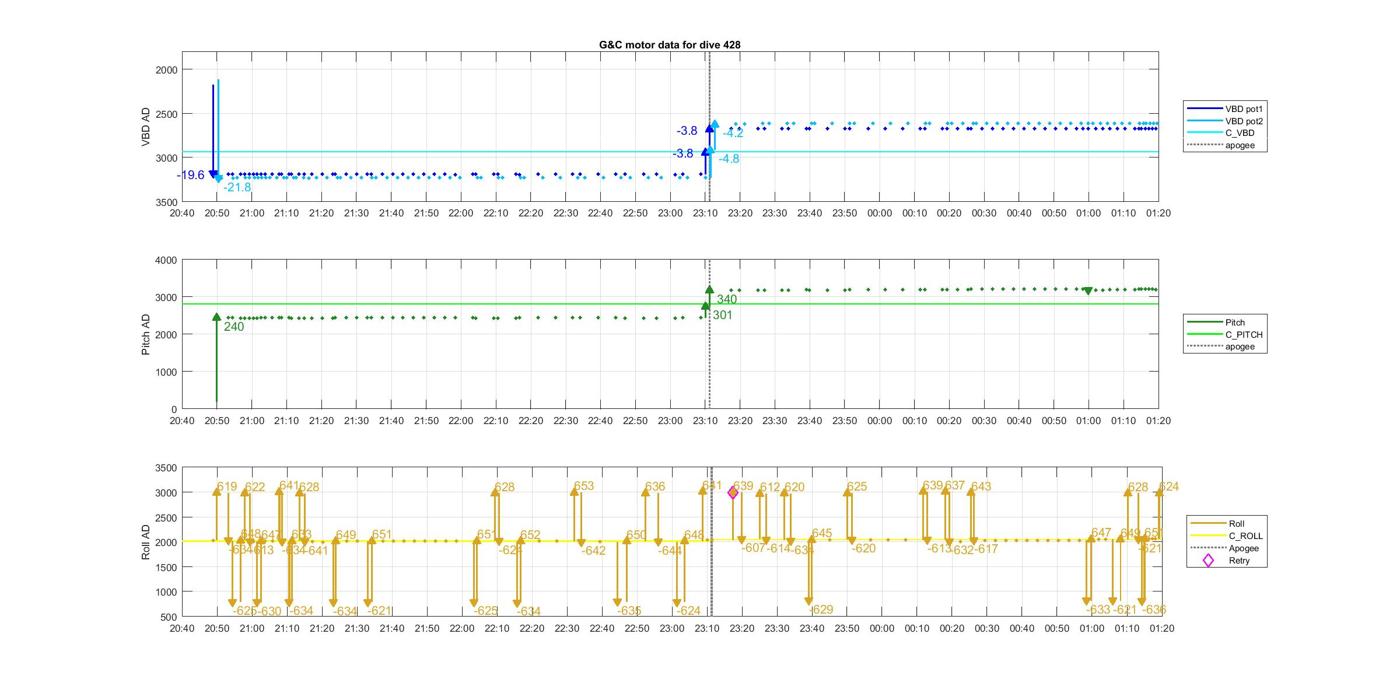Click the '652' roll value label
Screen dimensions: 1400x693
click(x=530, y=535)
